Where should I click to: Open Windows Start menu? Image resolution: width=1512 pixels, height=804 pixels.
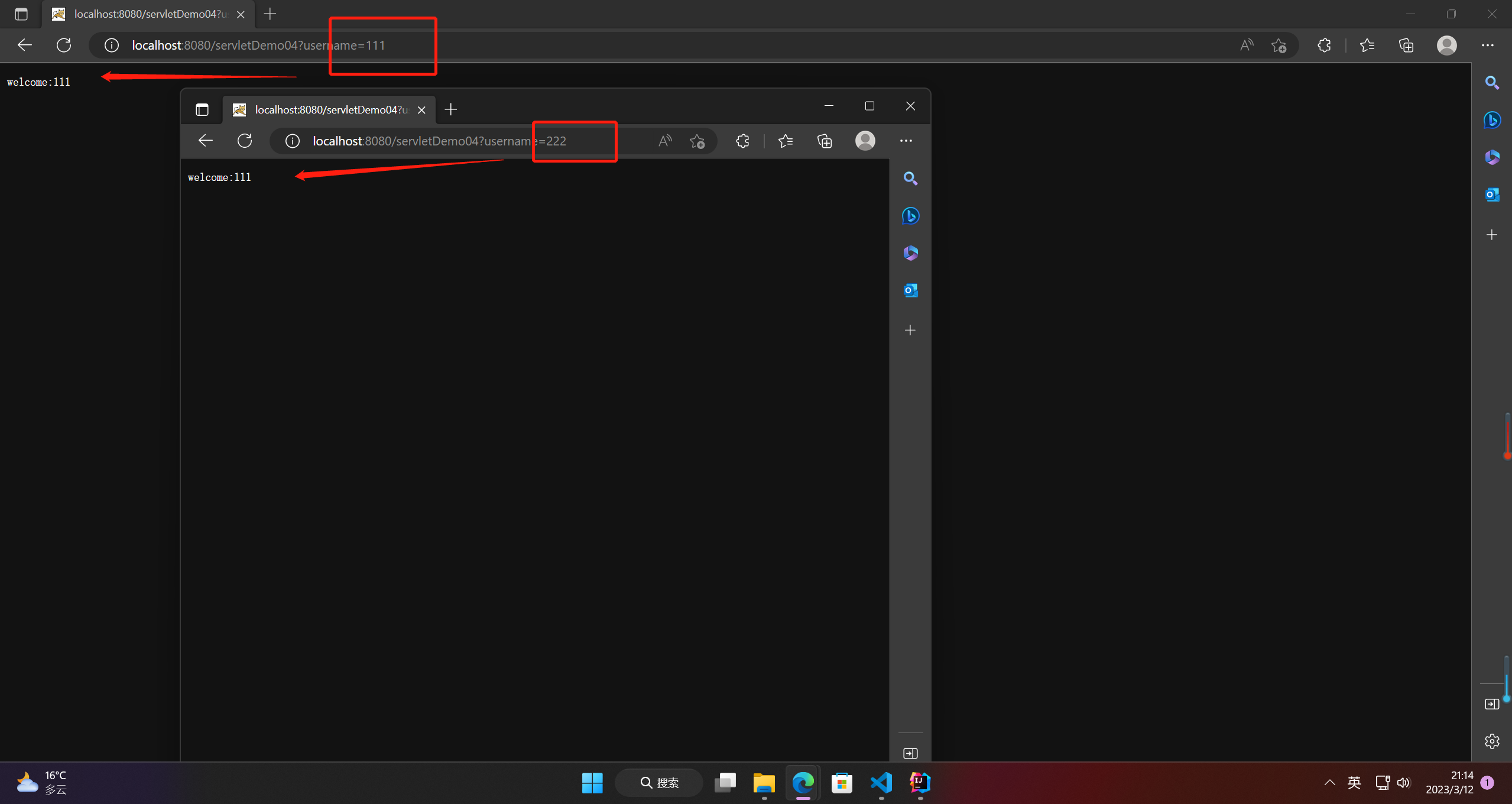coord(592,783)
